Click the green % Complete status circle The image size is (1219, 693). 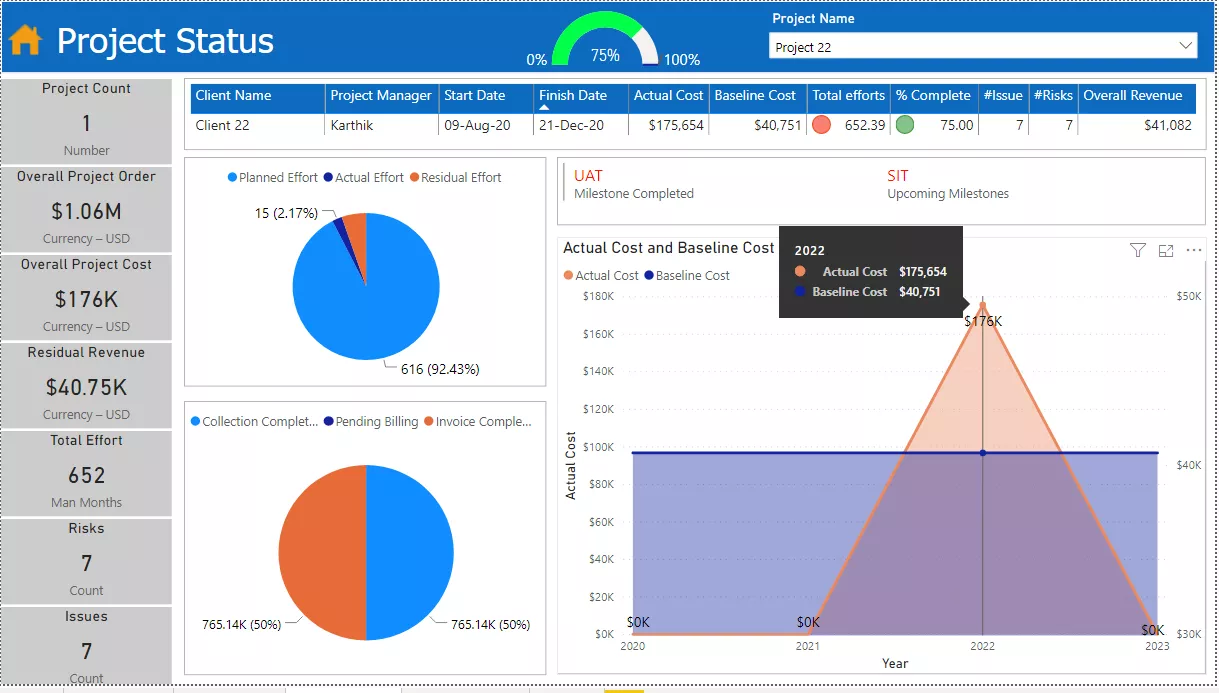click(x=905, y=125)
